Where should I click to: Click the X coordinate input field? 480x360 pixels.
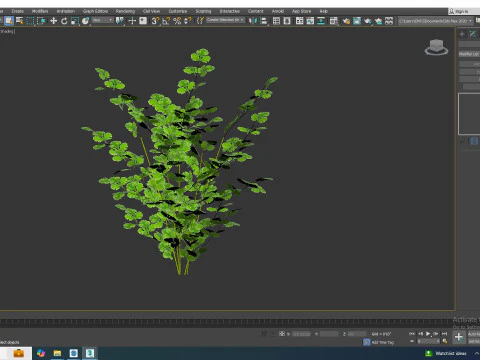coord(301,334)
